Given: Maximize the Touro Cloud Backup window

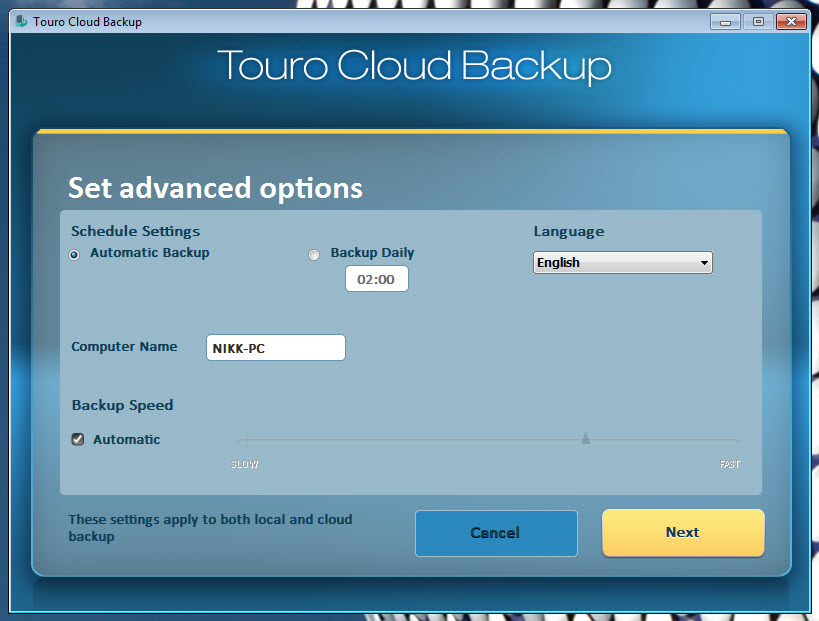Looking at the screenshot, I should (758, 22).
